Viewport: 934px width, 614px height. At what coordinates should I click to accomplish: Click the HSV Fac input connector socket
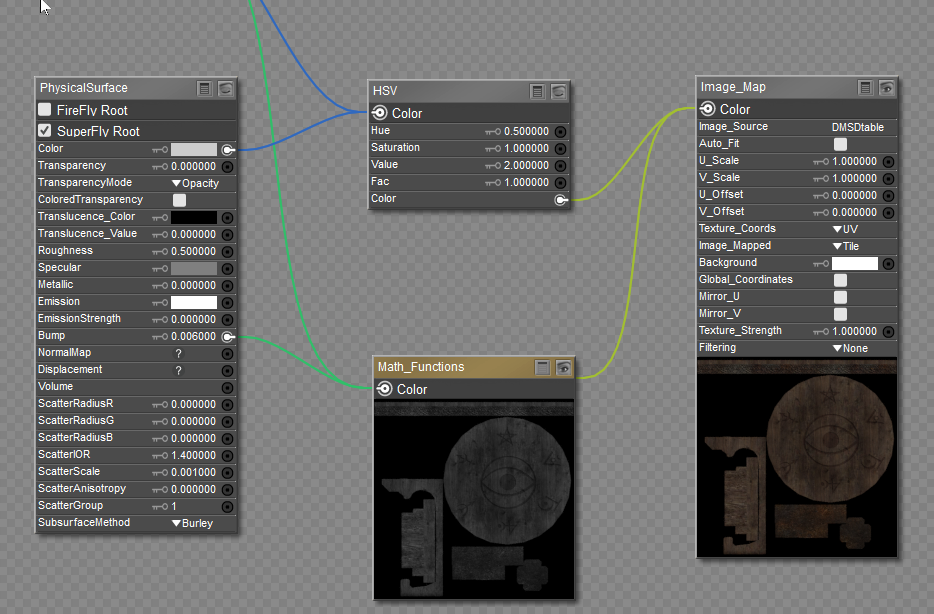tap(561, 182)
